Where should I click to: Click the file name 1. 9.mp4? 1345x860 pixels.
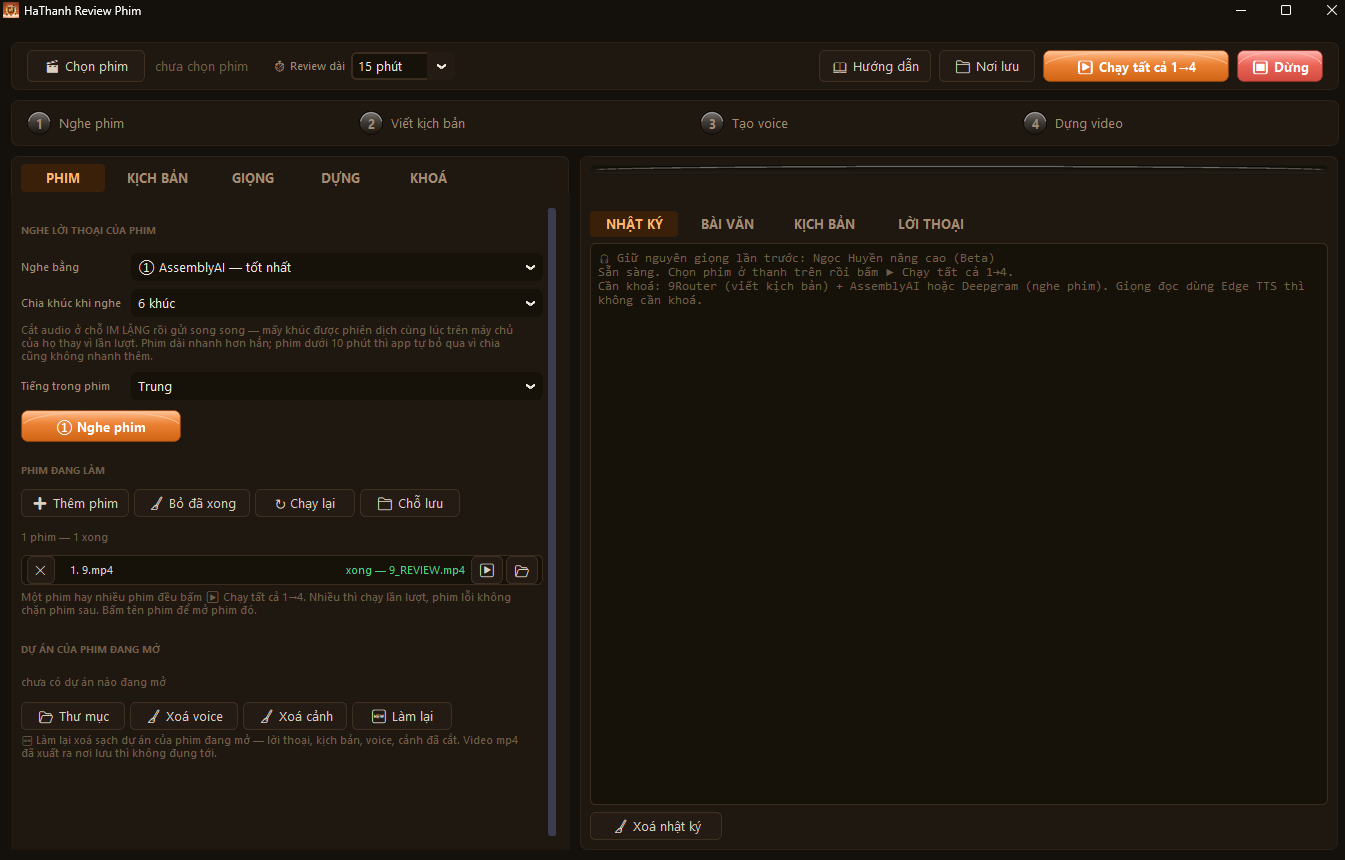coord(91,570)
